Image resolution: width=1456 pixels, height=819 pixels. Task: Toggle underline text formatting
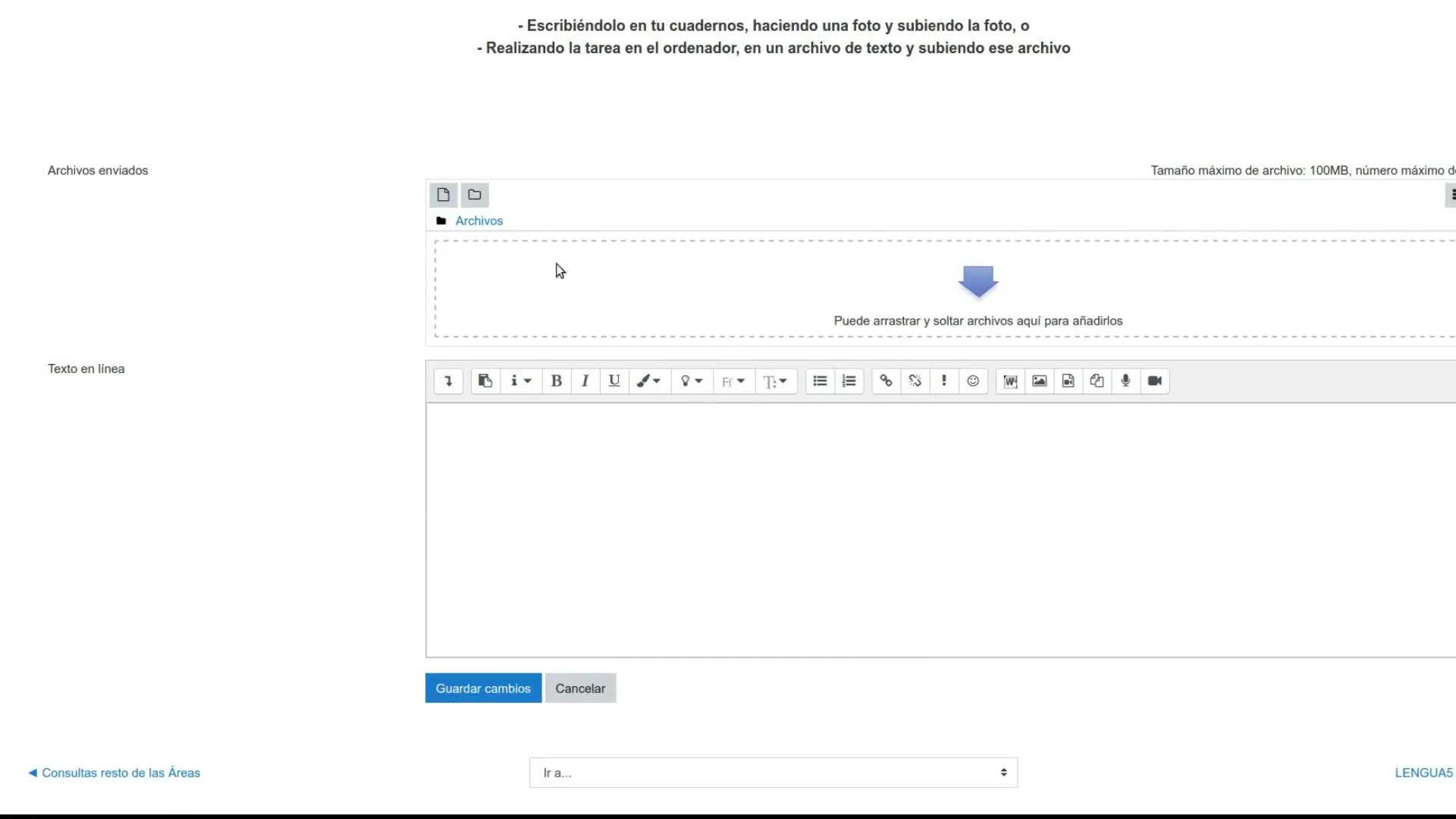point(614,381)
